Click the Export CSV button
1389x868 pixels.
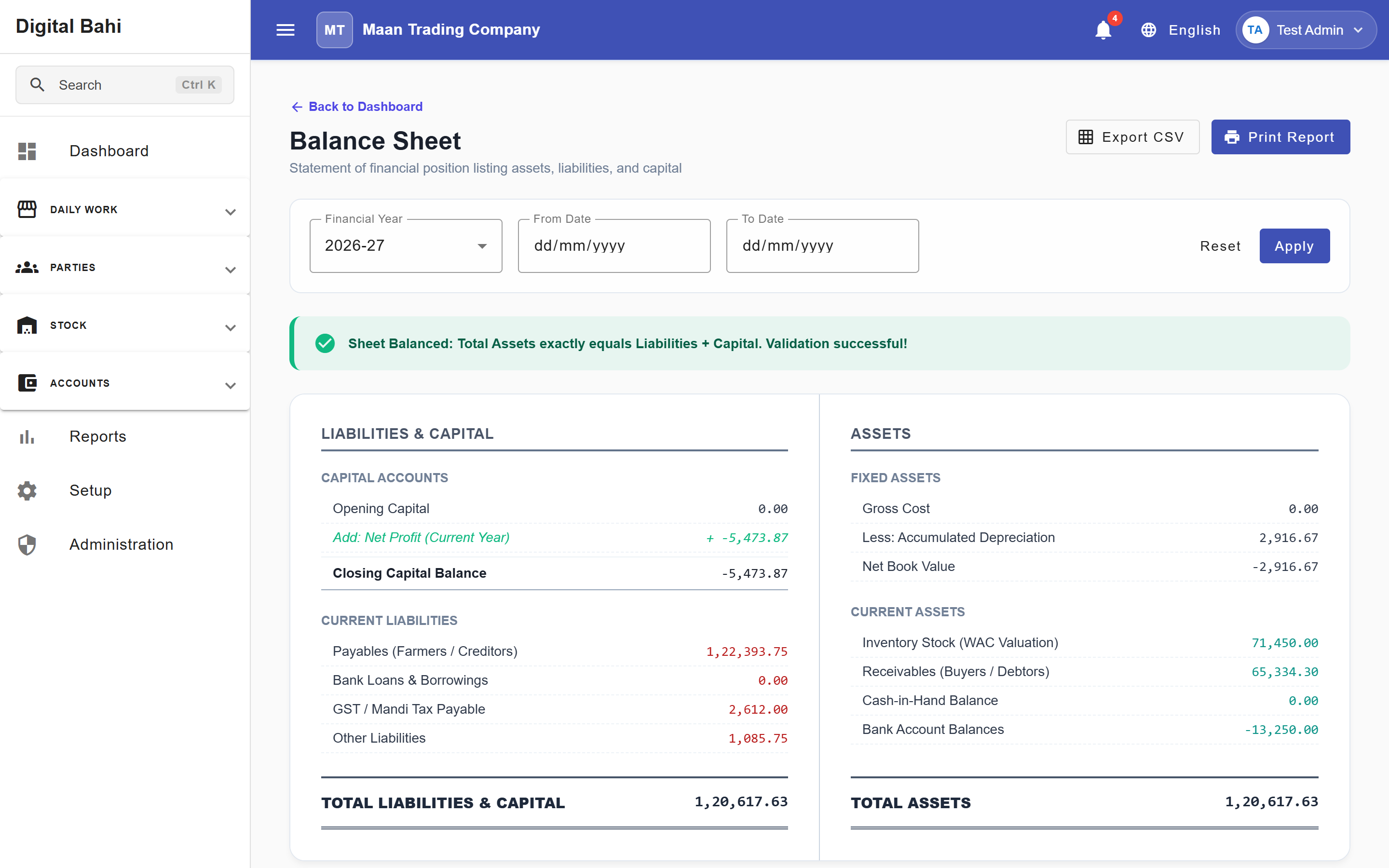[x=1132, y=137]
